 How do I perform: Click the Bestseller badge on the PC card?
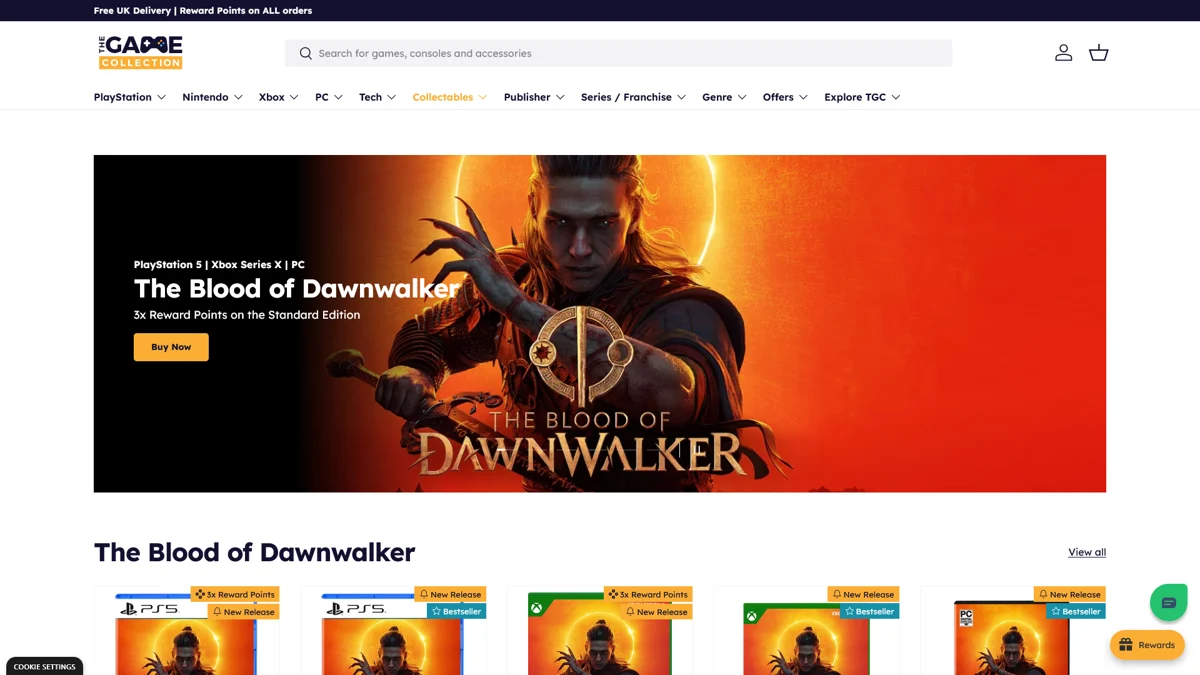[x=1075, y=611]
